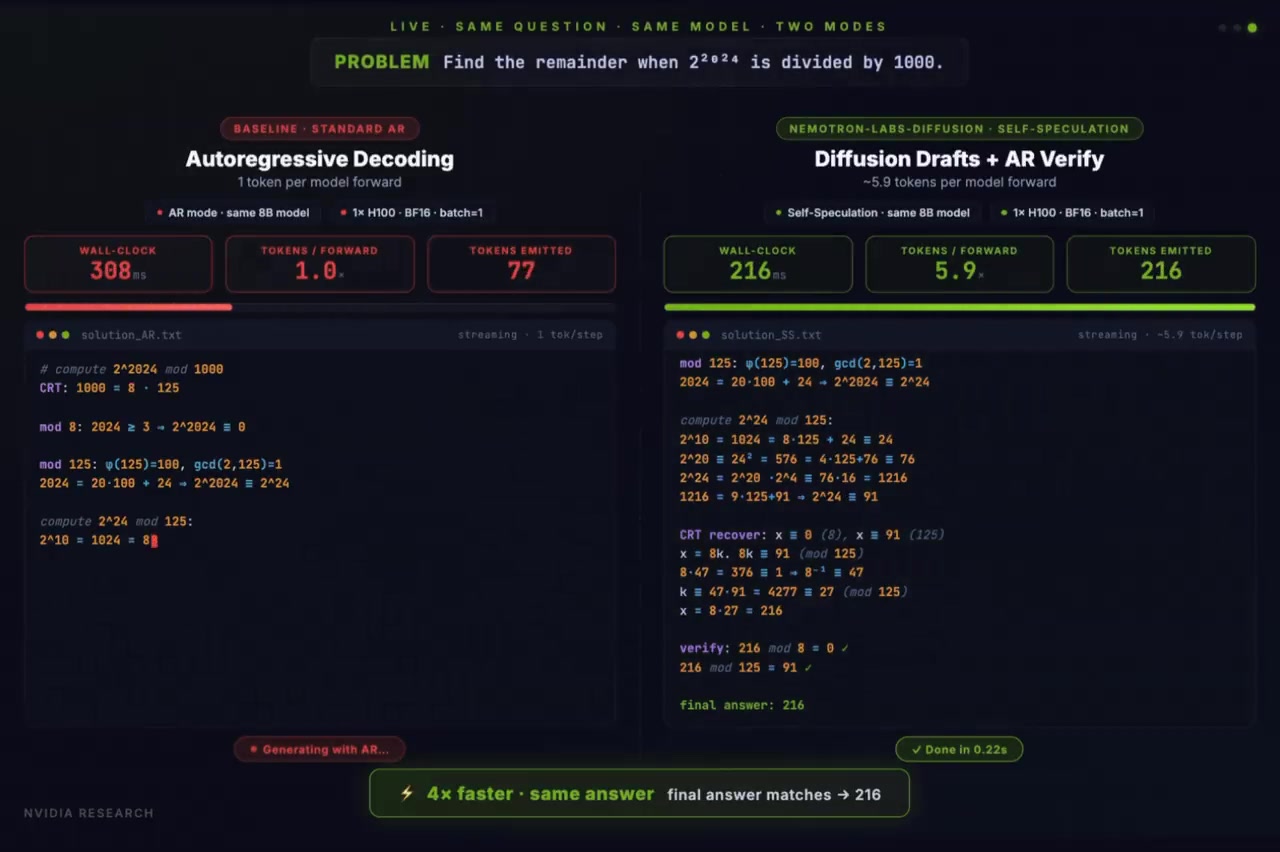Click the line x = 8·27 = 216
The image size is (1280, 852).
(x=731, y=610)
